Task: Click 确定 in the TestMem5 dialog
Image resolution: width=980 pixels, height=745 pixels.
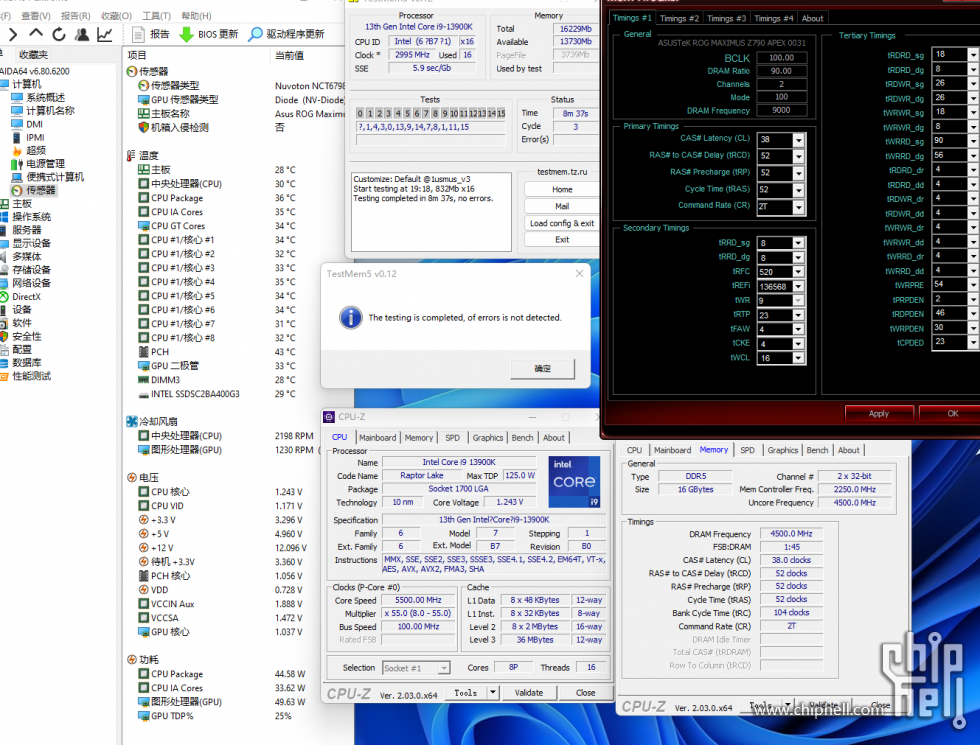Action: pyautogui.click(x=542, y=369)
